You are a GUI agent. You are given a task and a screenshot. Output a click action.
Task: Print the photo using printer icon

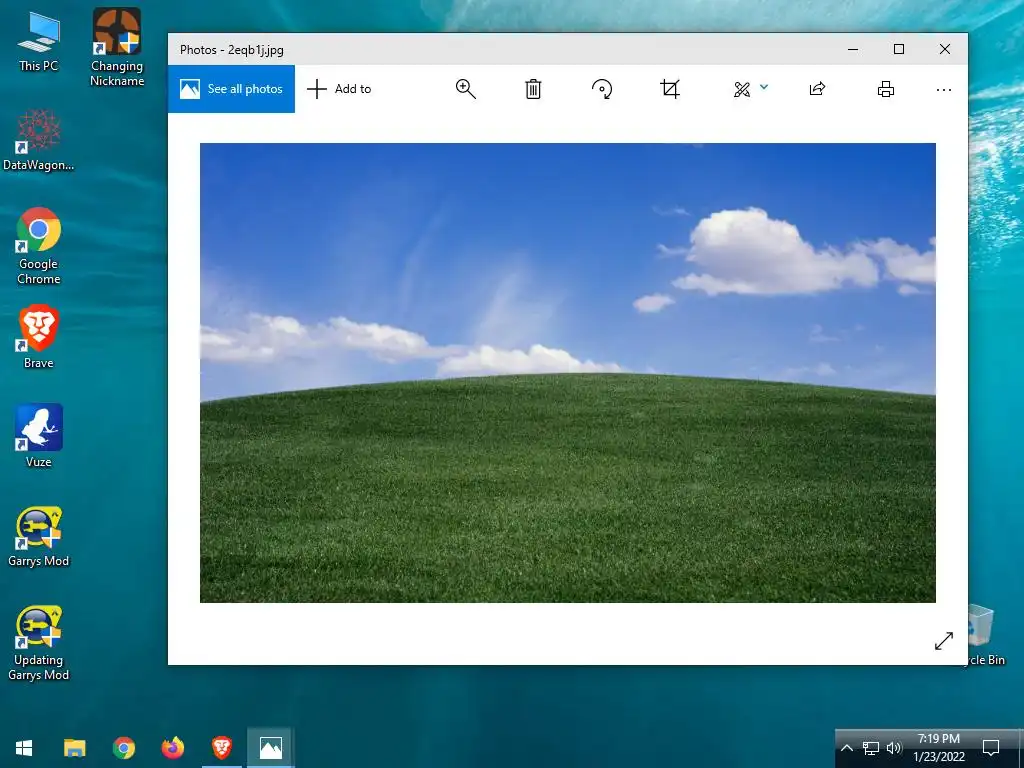886,89
